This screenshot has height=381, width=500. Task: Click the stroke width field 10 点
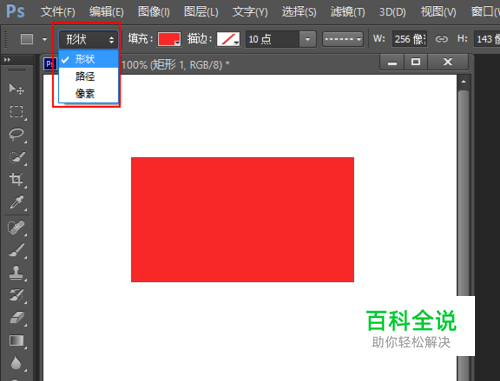pyautogui.click(x=273, y=39)
